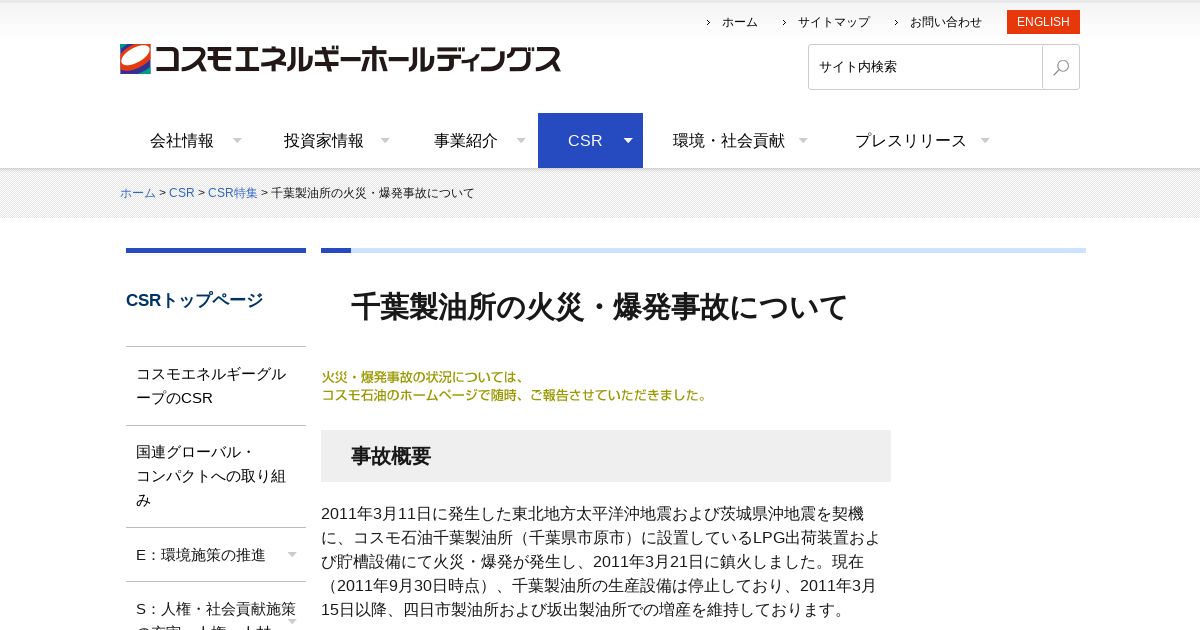
Task: Expand the 事業紹介 dropdown arrow
Action: pos(521,140)
